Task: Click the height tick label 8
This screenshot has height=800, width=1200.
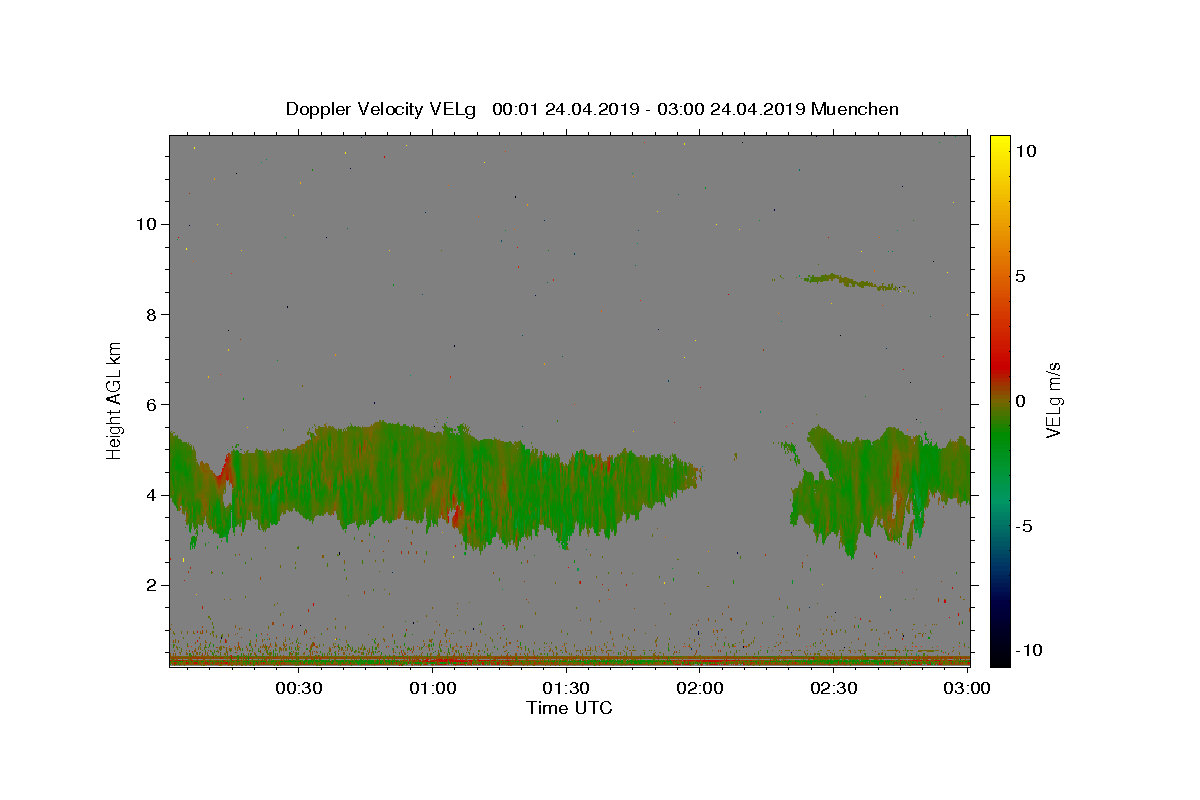Action: tap(151, 314)
